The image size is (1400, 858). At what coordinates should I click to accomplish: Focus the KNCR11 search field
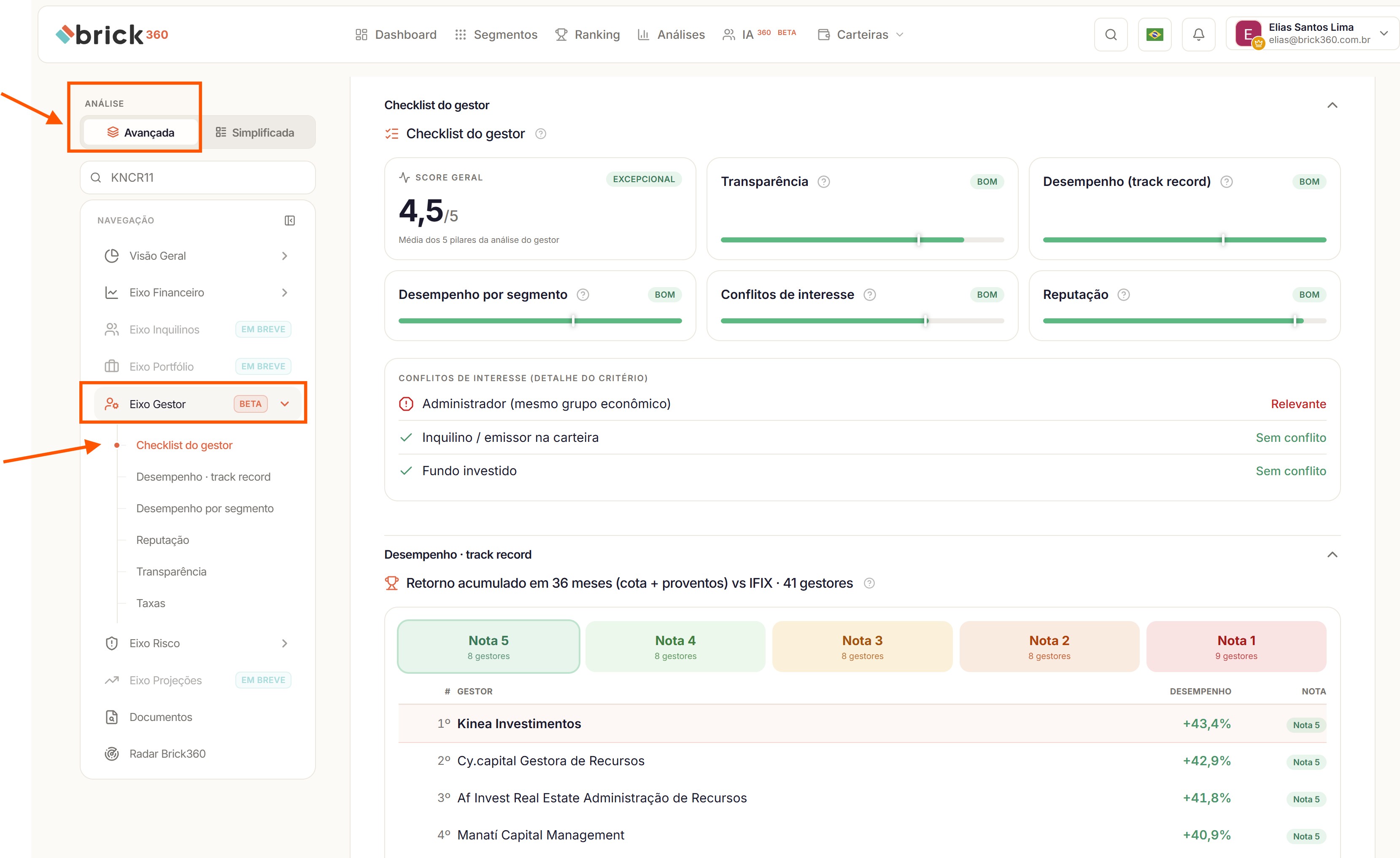[197, 178]
